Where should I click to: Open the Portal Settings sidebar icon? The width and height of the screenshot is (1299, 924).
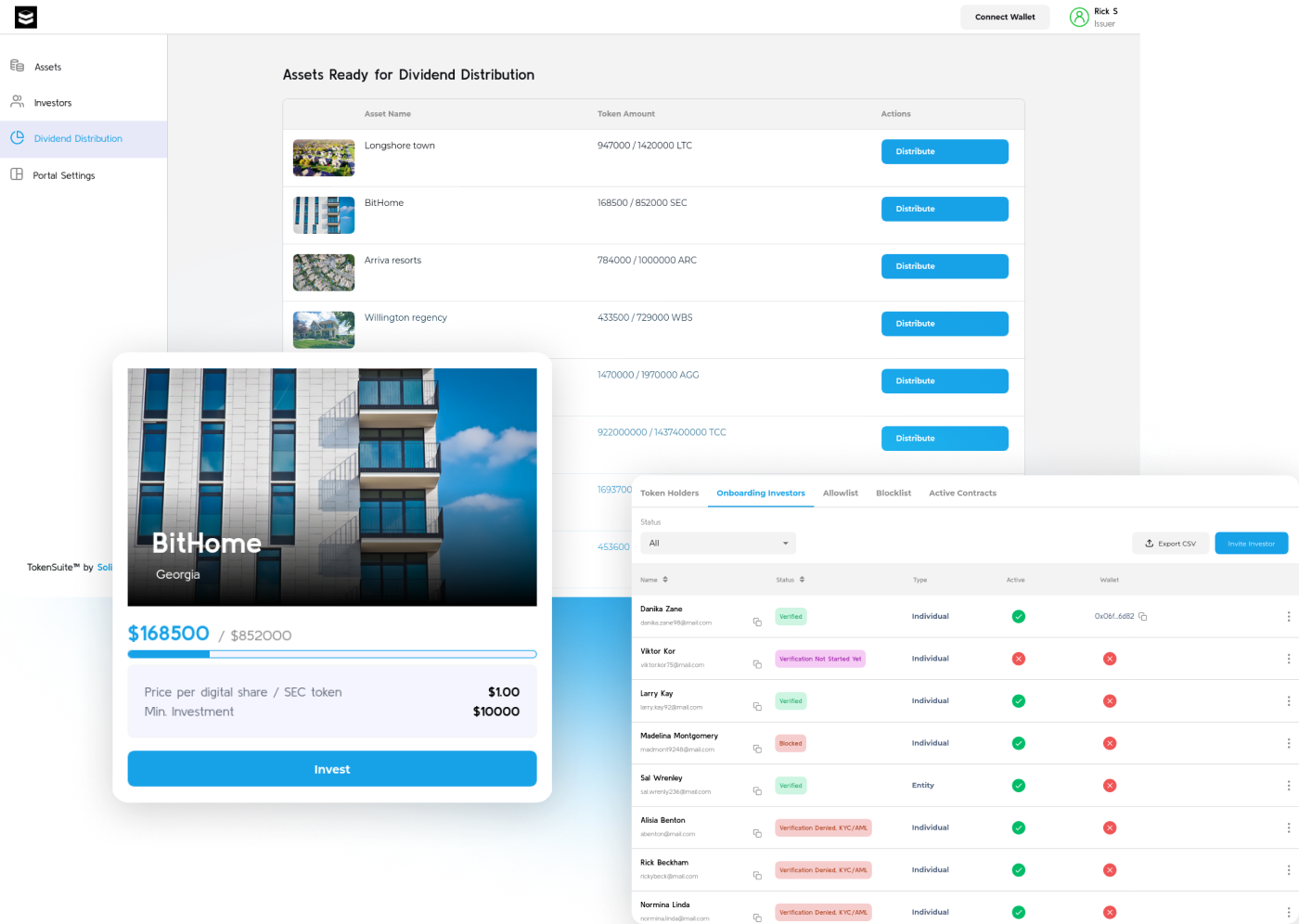pos(17,174)
